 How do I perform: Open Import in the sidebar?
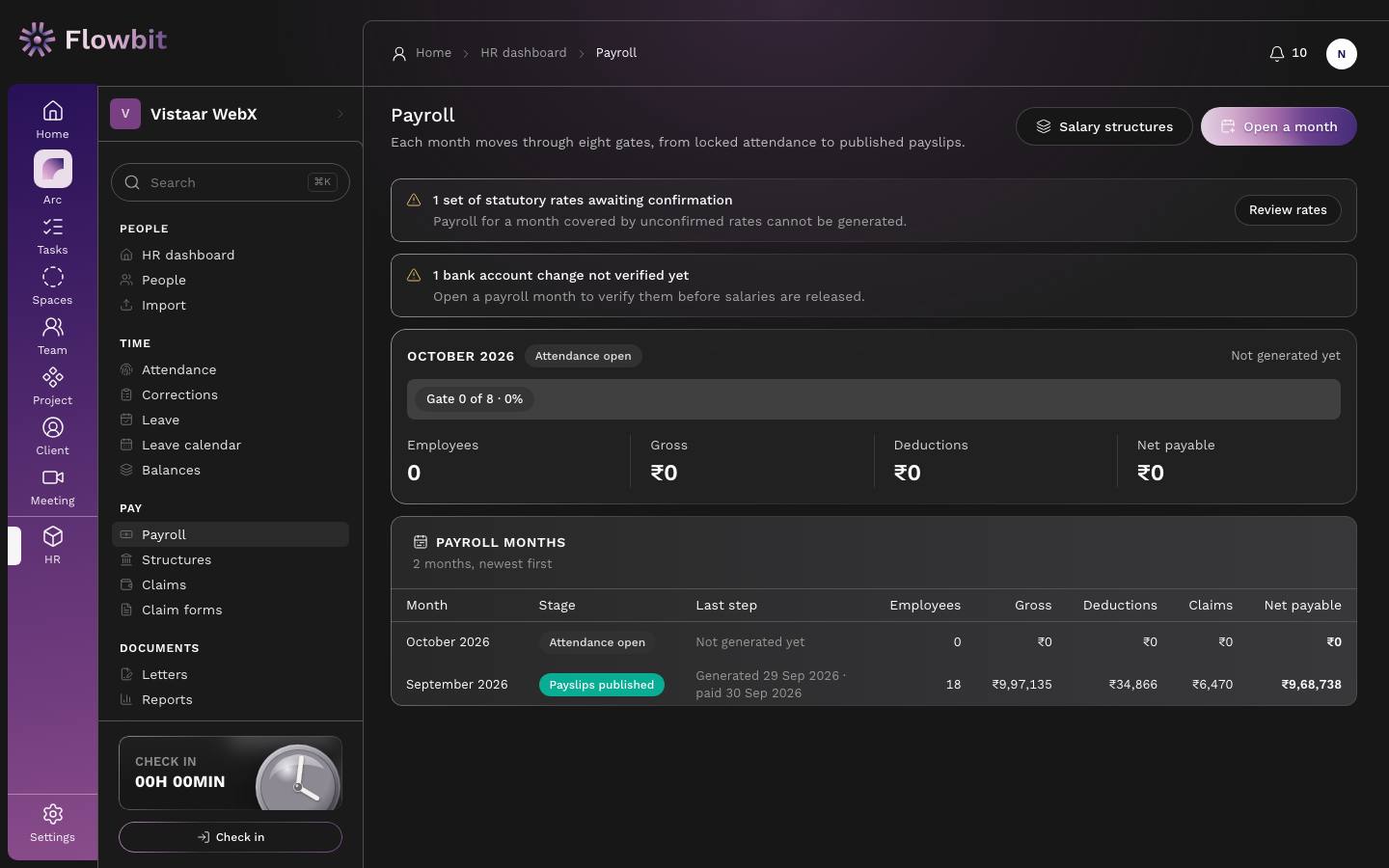pos(231,305)
